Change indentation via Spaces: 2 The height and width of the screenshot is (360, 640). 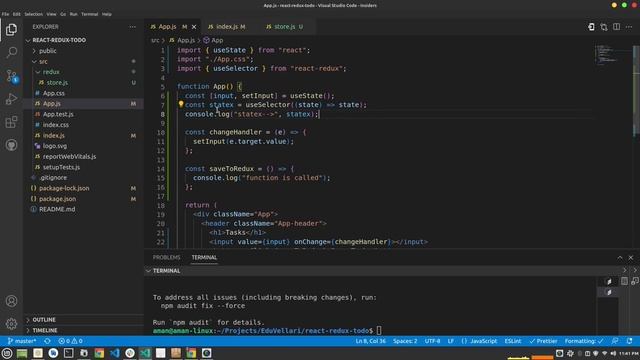(x=405, y=341)
